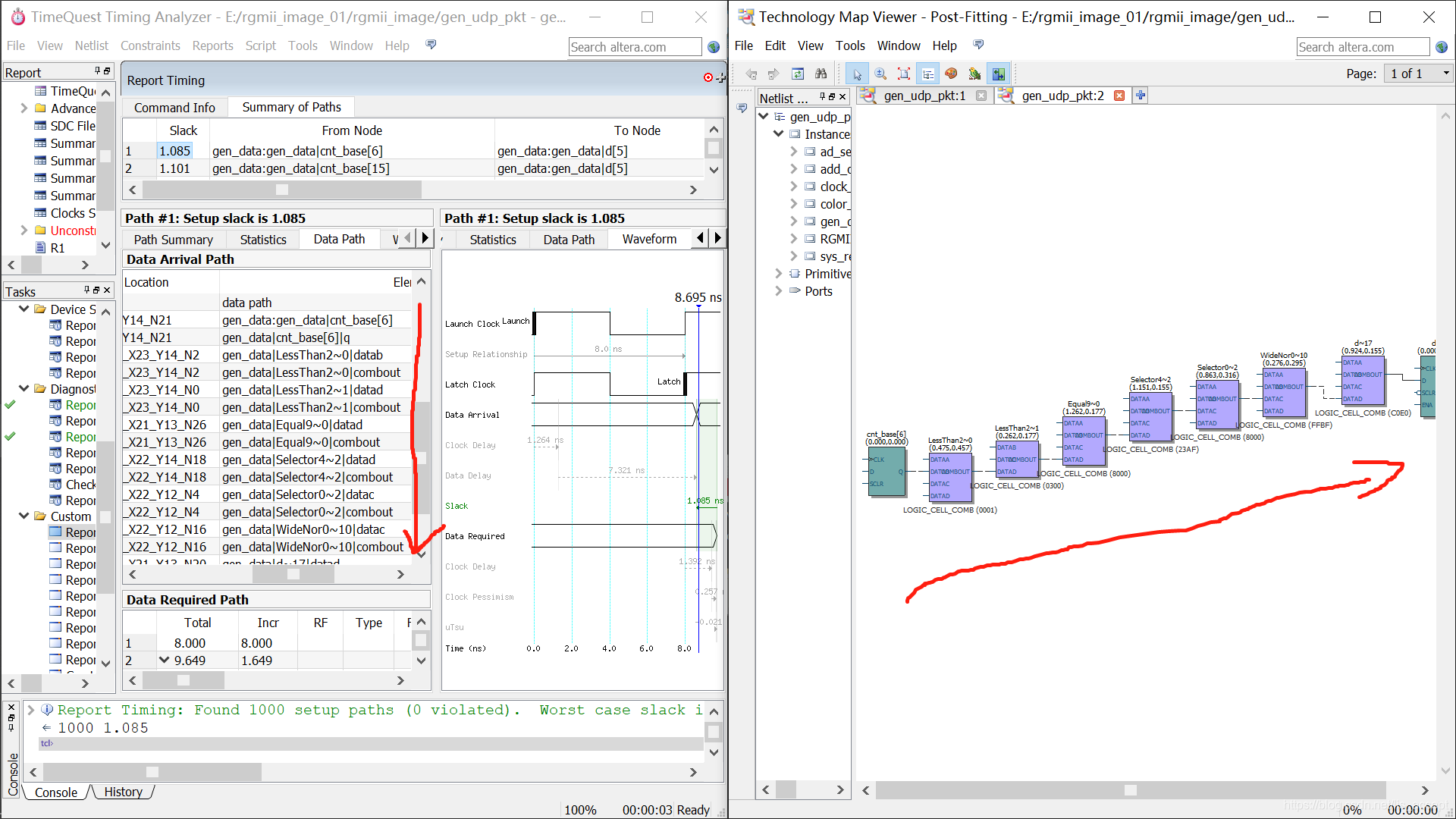Screen dimensions: 1456x819
Task: Toggle the Netlist Navigator toolbar icon
Action: click(x=928, y=74)
